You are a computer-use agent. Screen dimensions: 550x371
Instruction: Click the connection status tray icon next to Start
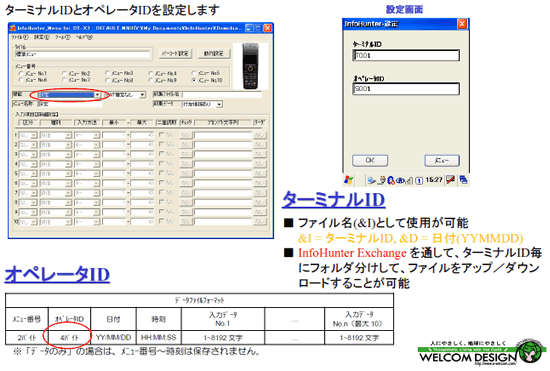[371, 181]
